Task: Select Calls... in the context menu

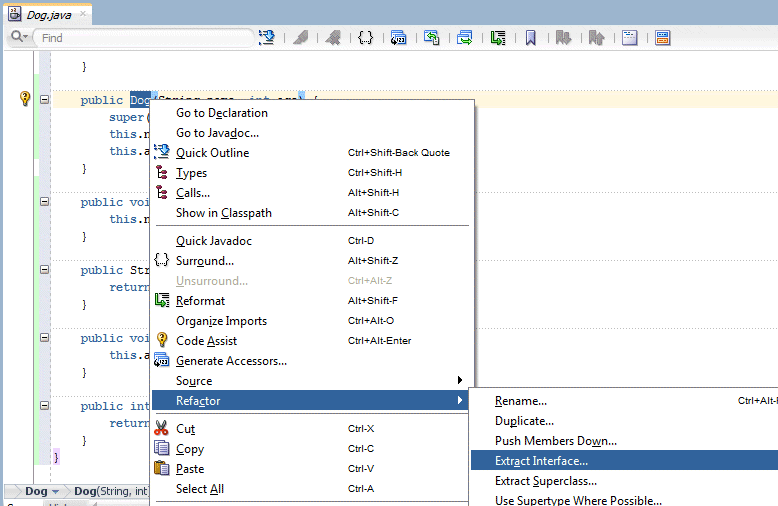Action: coord(313,192)
